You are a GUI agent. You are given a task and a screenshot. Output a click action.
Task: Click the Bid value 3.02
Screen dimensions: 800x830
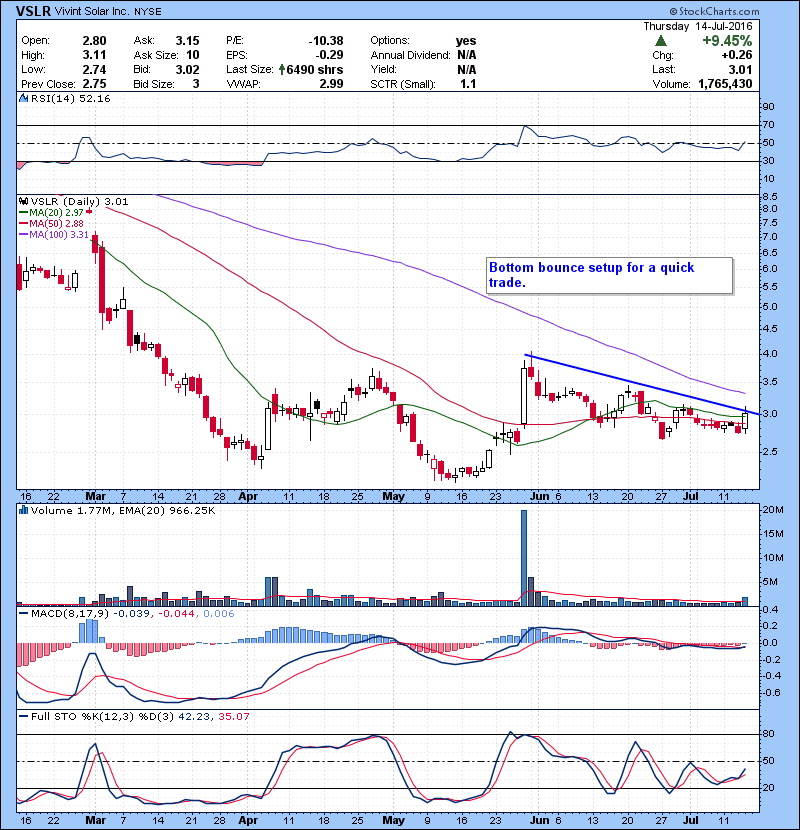(x=187, y=69)
